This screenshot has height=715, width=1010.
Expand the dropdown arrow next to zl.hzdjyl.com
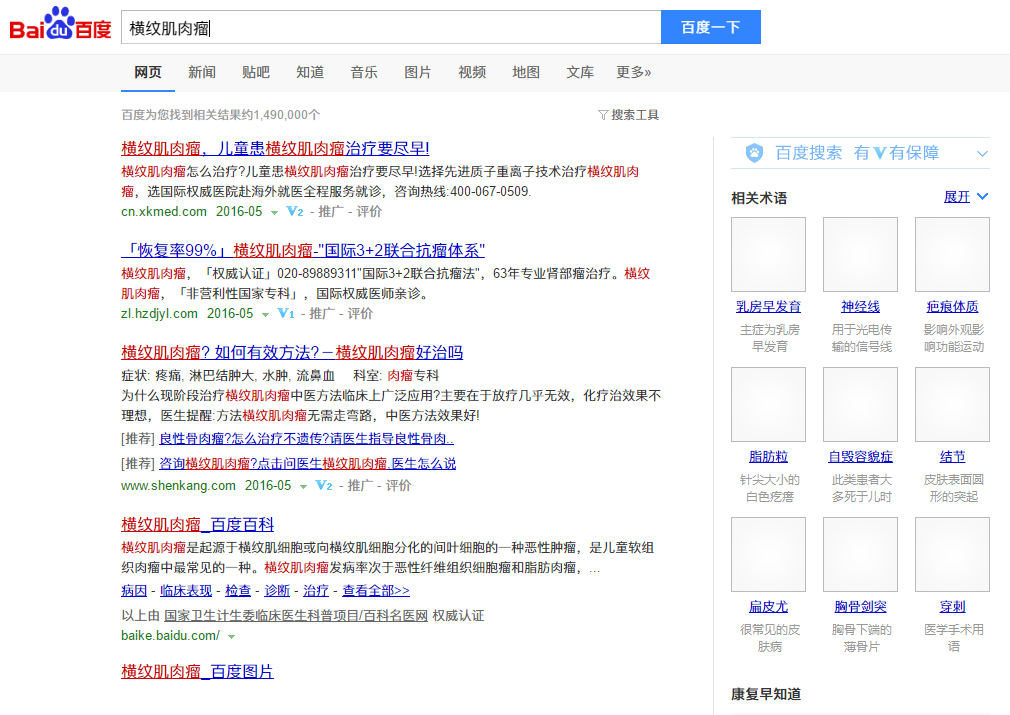tap(265, 315)
